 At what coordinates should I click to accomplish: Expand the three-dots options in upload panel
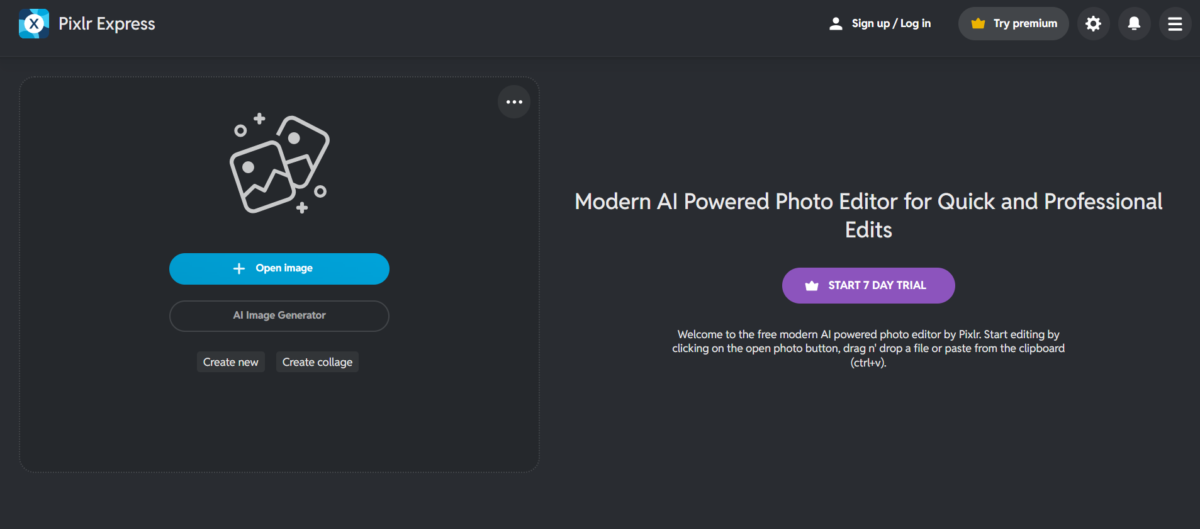click(514, 101)
